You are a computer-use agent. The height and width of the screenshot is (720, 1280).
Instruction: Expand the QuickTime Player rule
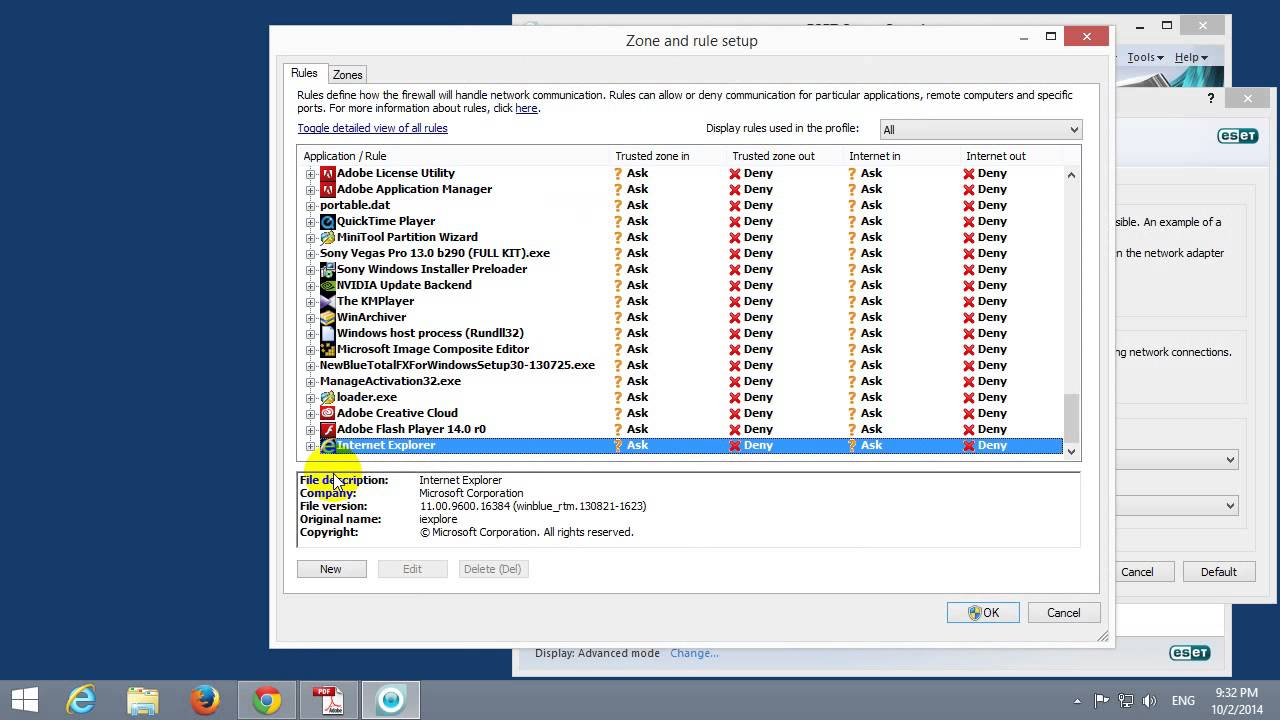pos(311,222)
